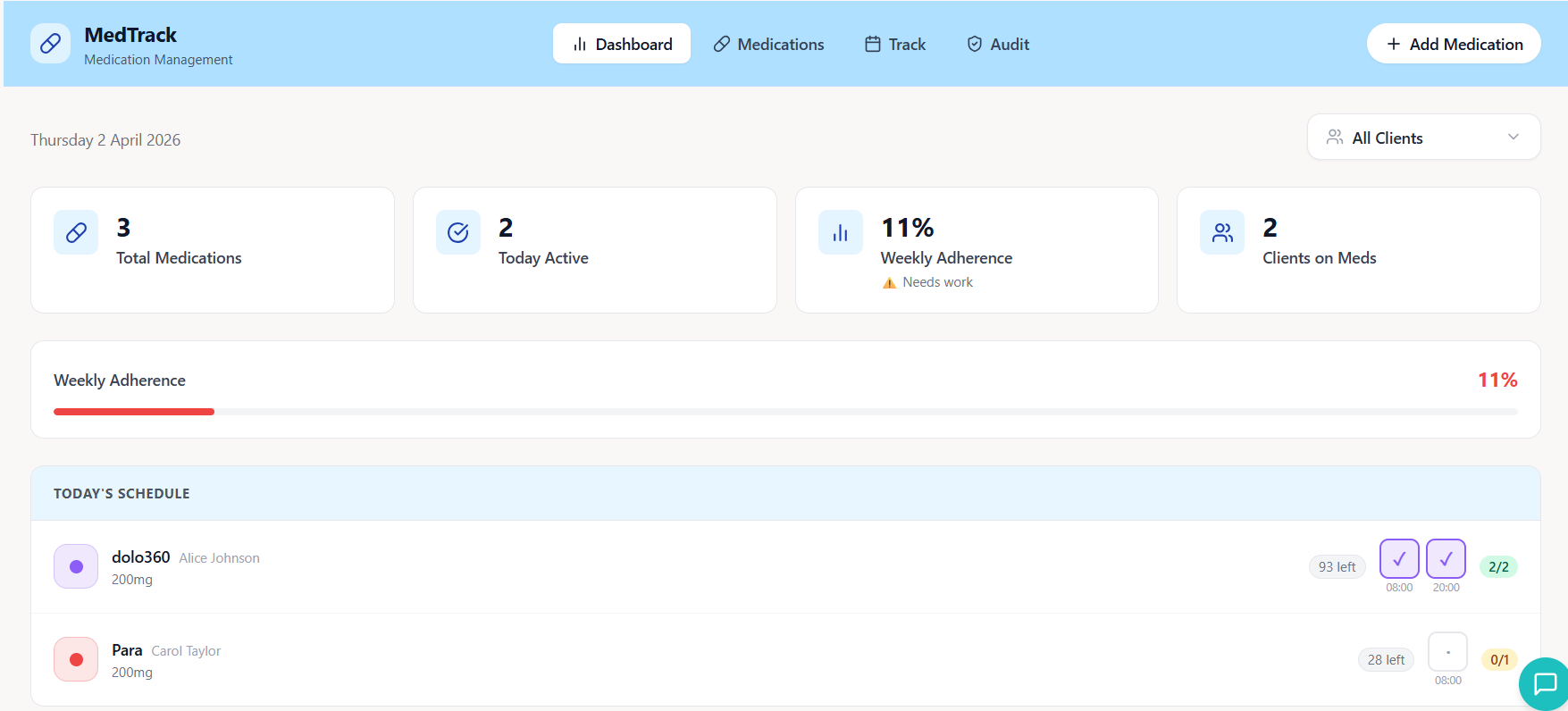Viewport: 1568px width, 711px height.
Task: Expand the All Clients dropdown
Action: tap(1423, 138)
